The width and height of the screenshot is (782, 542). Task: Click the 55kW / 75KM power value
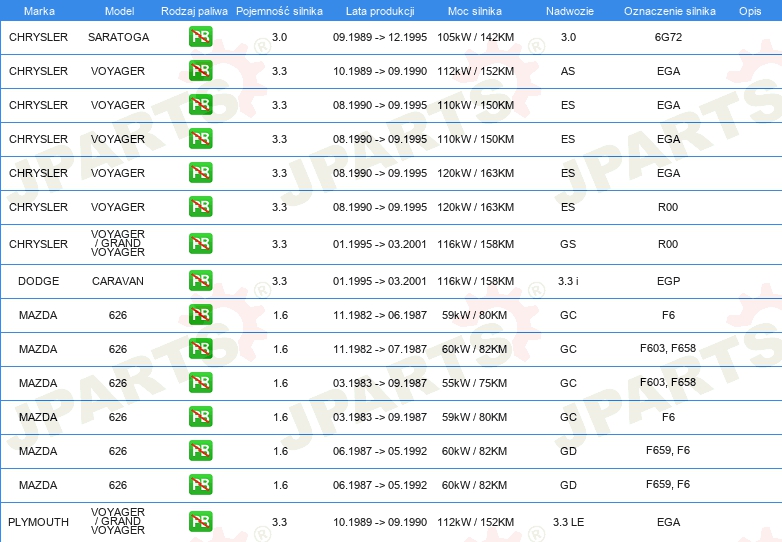click(474, 383)
